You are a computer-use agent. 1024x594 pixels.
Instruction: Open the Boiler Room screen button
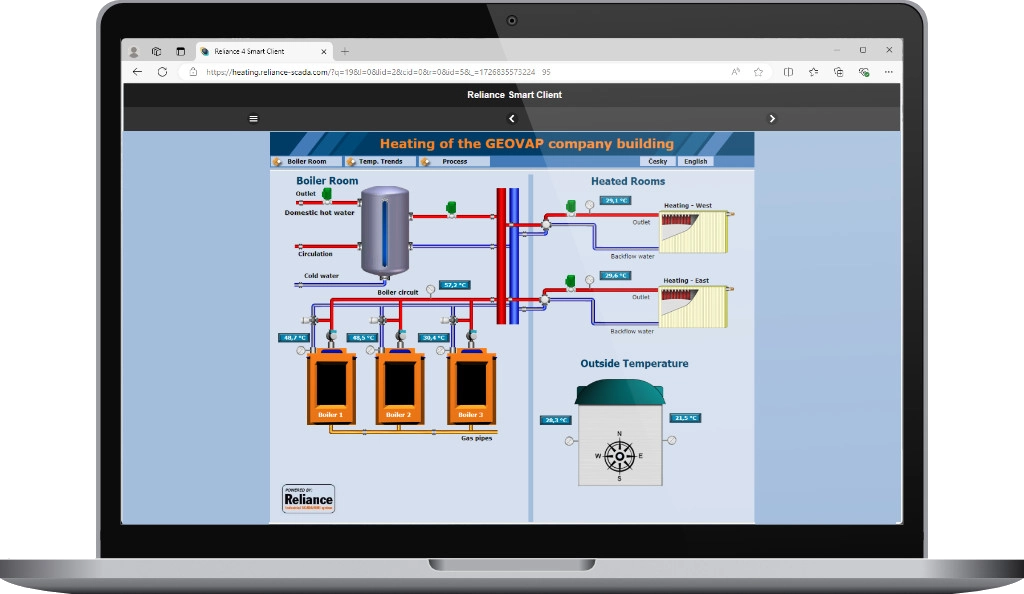pos(307,161)
